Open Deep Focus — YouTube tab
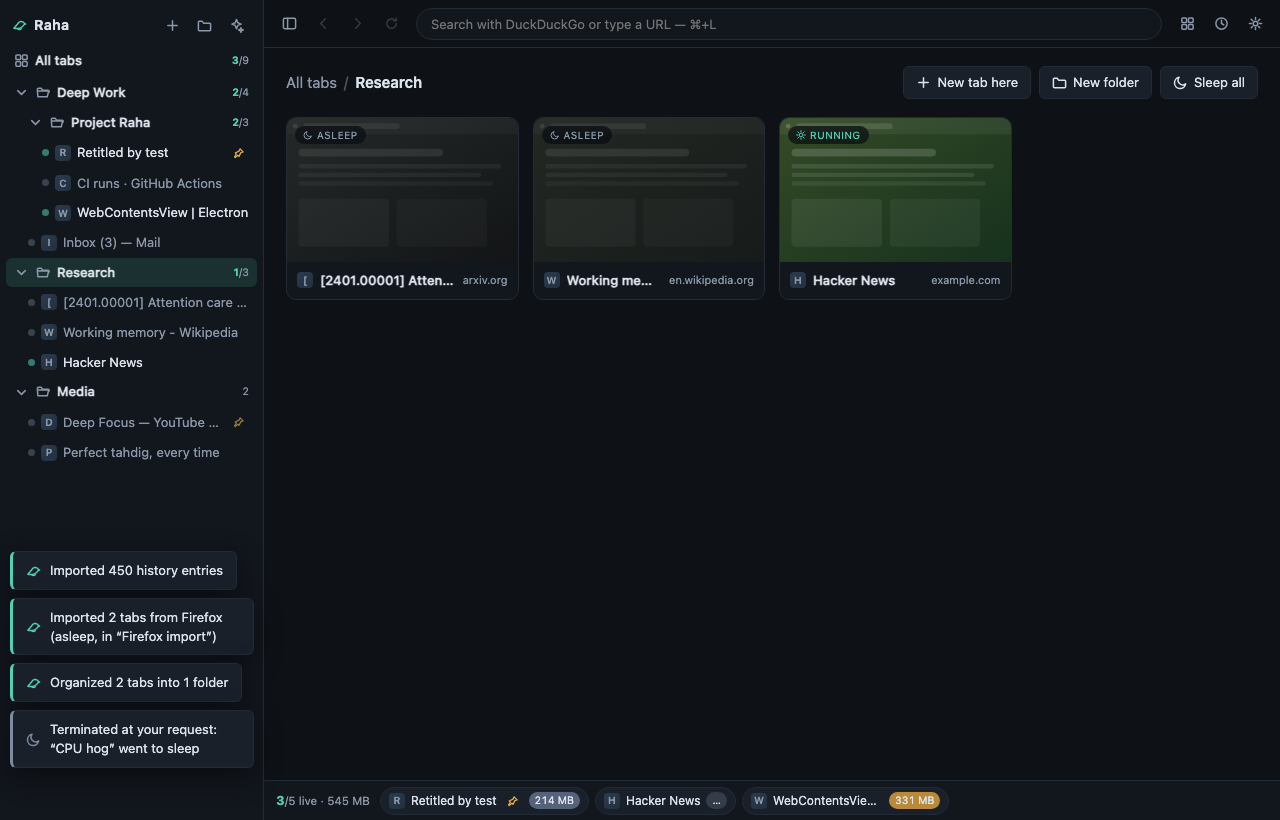The image size is (1280, 820). click(x=131, y=422)
